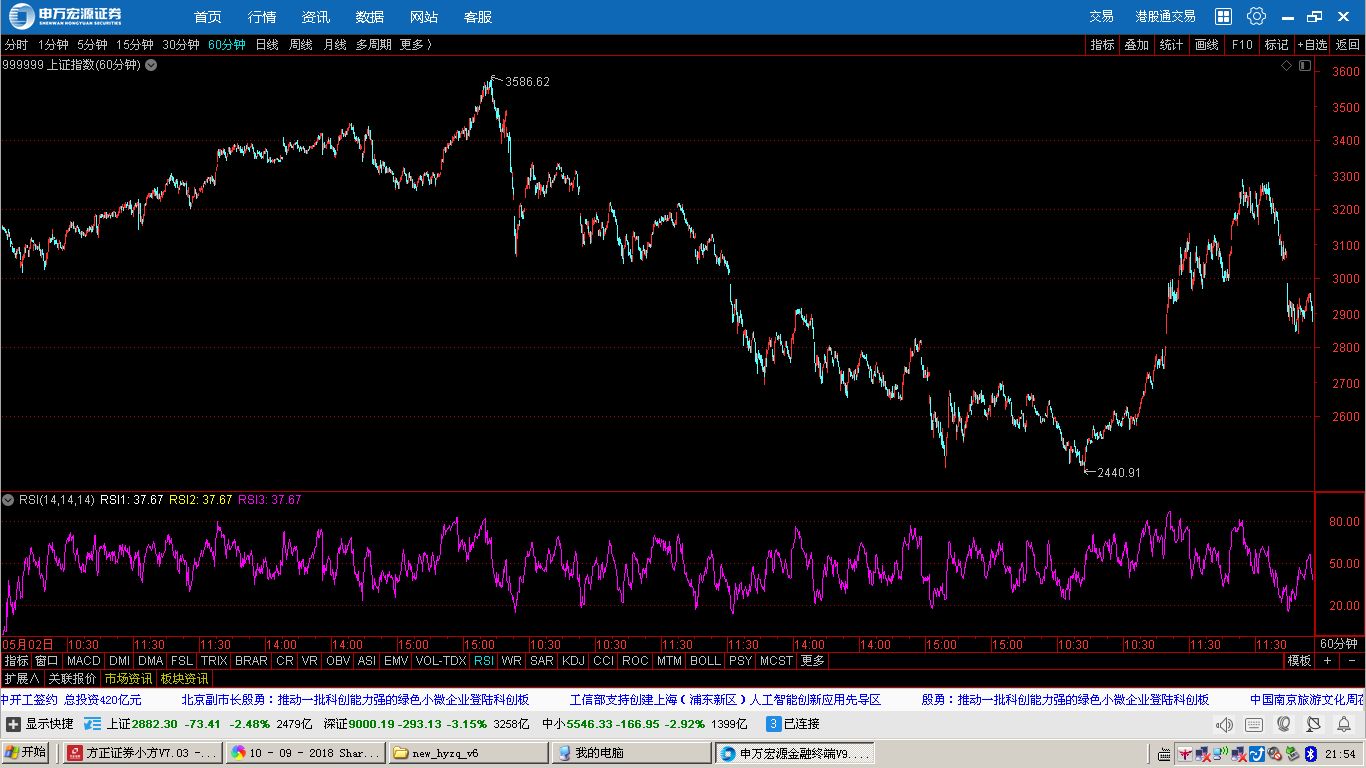This screenshot has width=1366, height=768.
Task: Click the index chart icon before 上证
Action: [93, 724]
